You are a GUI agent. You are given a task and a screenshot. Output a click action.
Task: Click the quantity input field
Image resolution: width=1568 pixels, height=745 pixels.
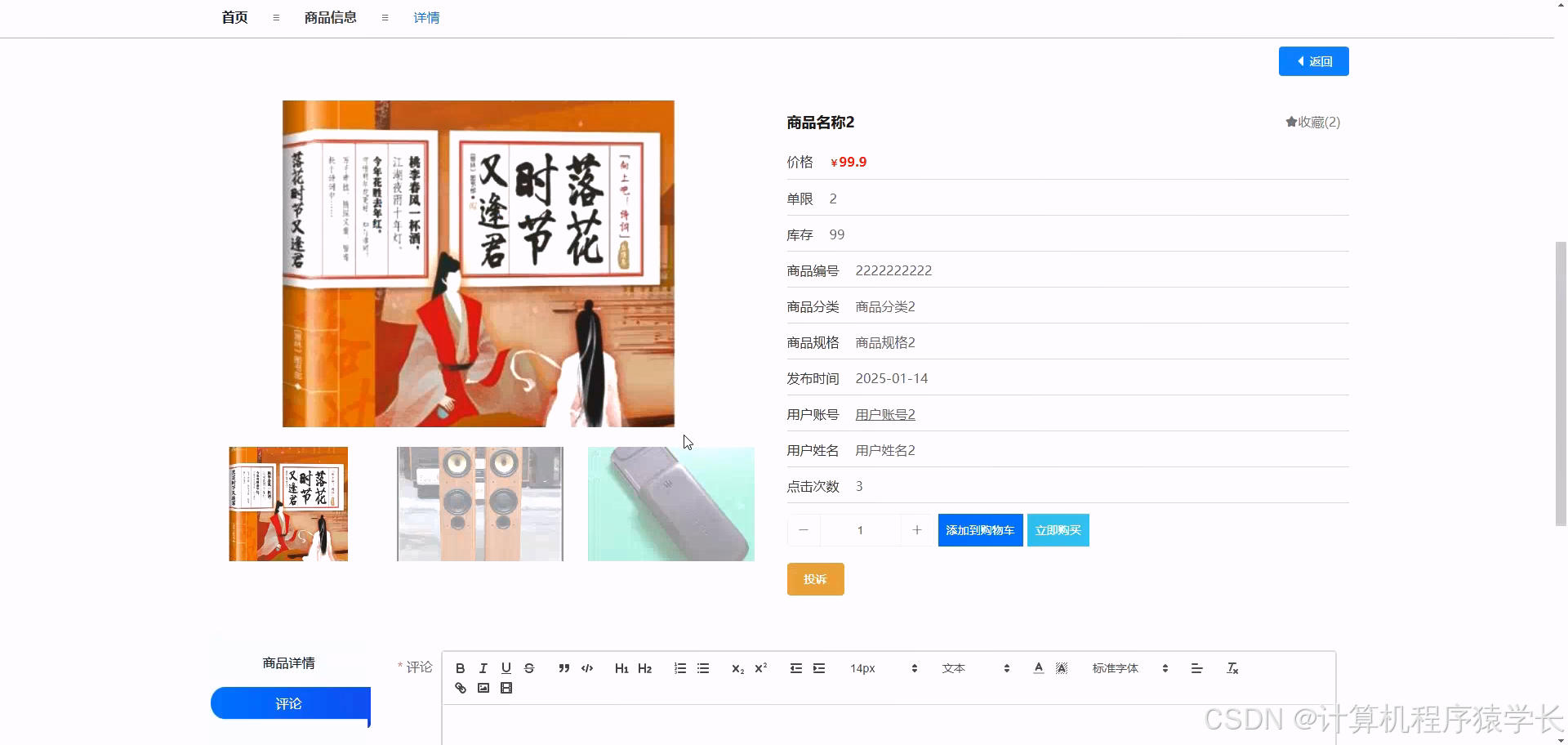click(x=860, y=530)
